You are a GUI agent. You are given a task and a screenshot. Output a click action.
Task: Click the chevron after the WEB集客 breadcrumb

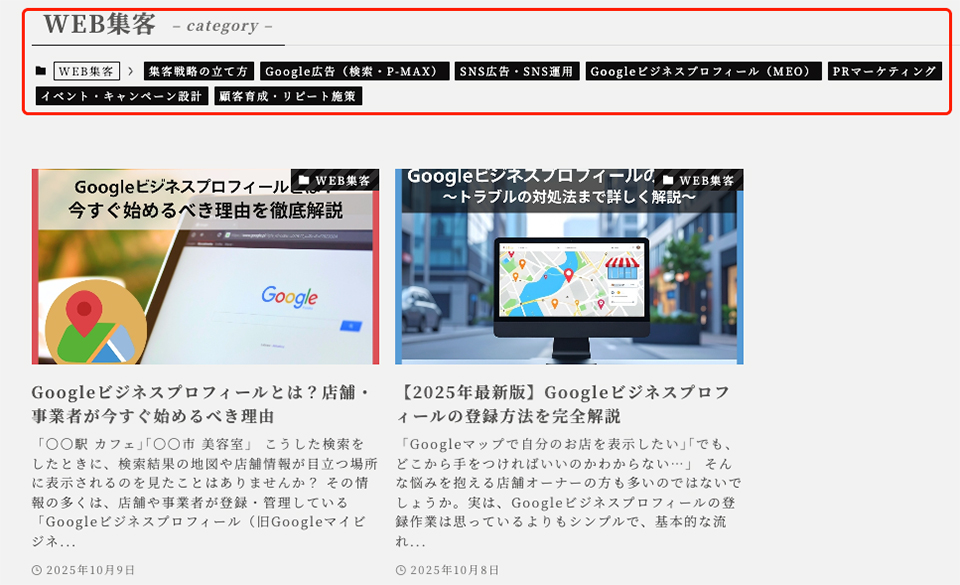[131, 72]
